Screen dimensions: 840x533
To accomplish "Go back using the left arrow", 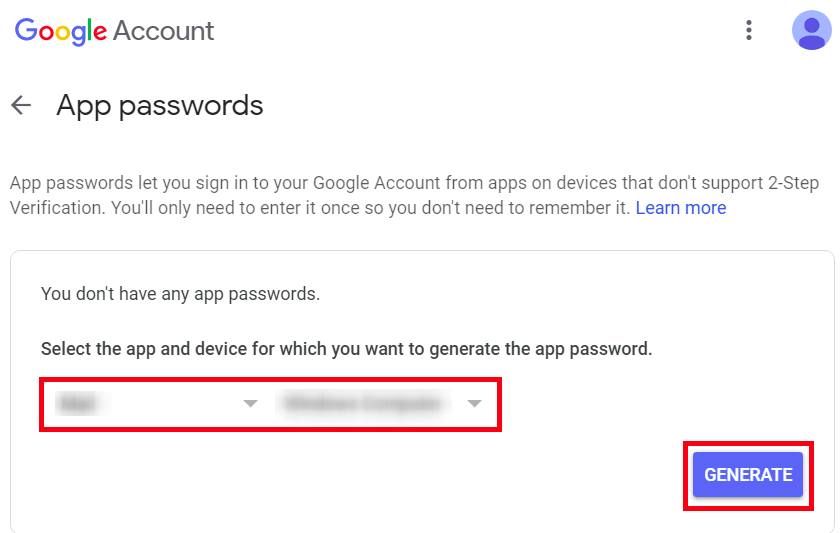I will pos(21,105).
